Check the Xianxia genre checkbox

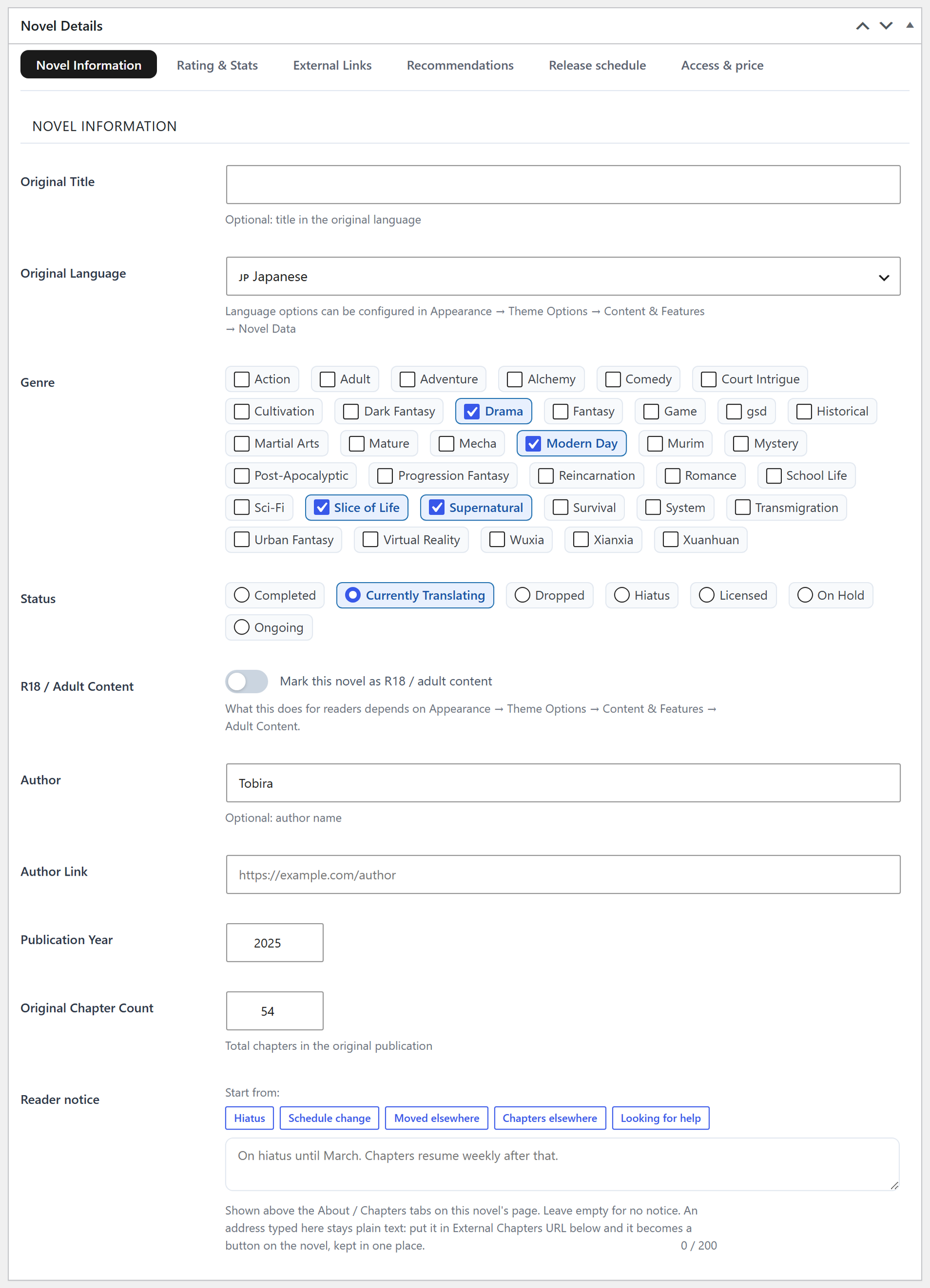pyautogui.click(x=581, y=540)
